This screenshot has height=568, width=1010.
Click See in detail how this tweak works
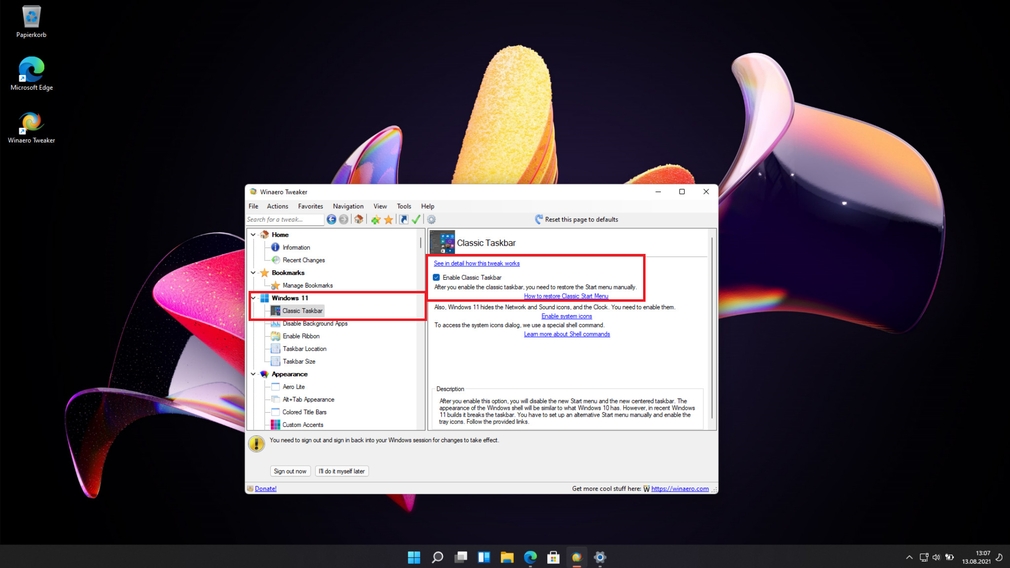[x=477, y=263]
